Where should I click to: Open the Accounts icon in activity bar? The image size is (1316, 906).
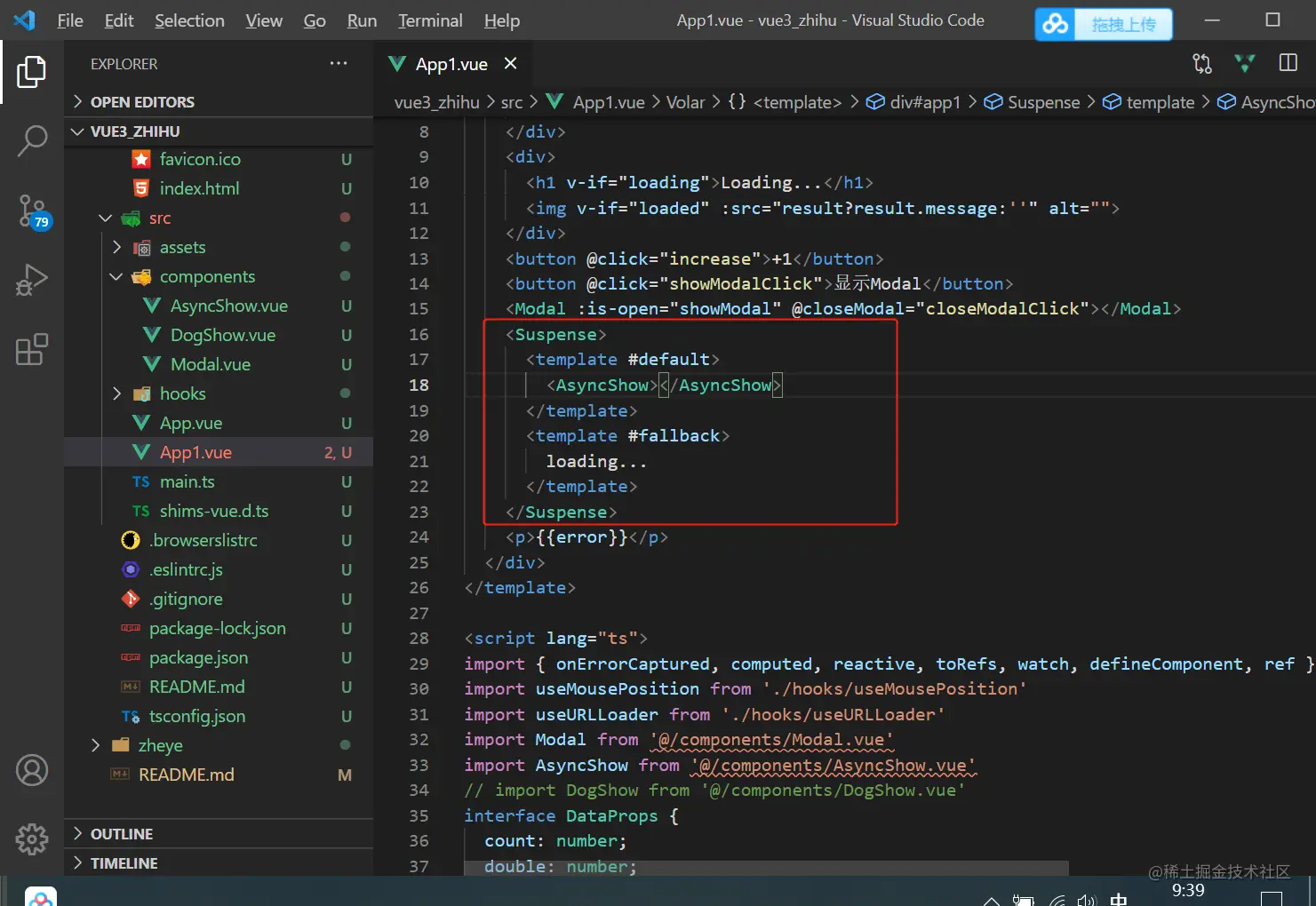point(32,770)
